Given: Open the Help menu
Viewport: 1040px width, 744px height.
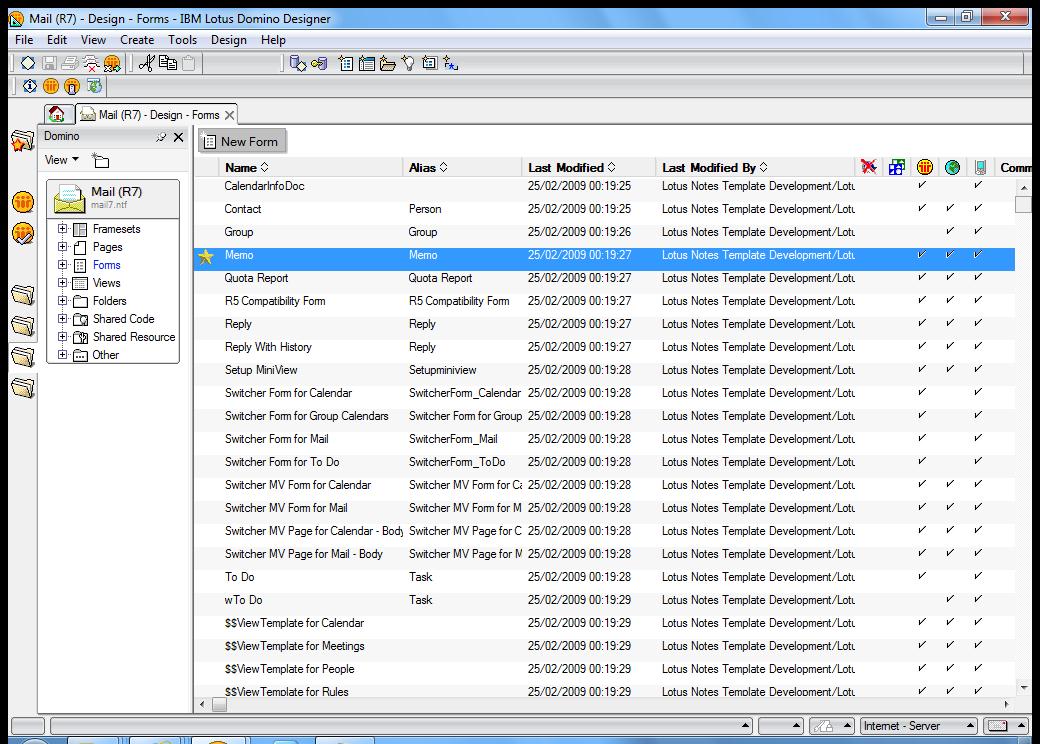Looking at the screenshot, I should [273, 40].
